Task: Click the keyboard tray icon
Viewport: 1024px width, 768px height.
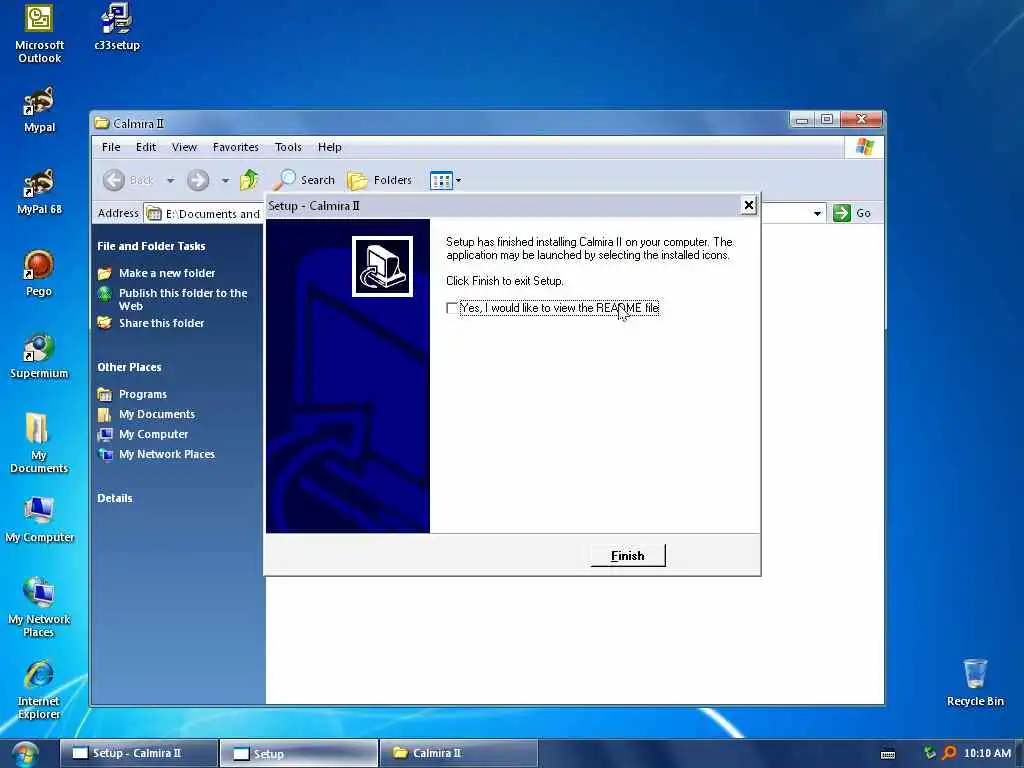Action: [x=888, y=754]
